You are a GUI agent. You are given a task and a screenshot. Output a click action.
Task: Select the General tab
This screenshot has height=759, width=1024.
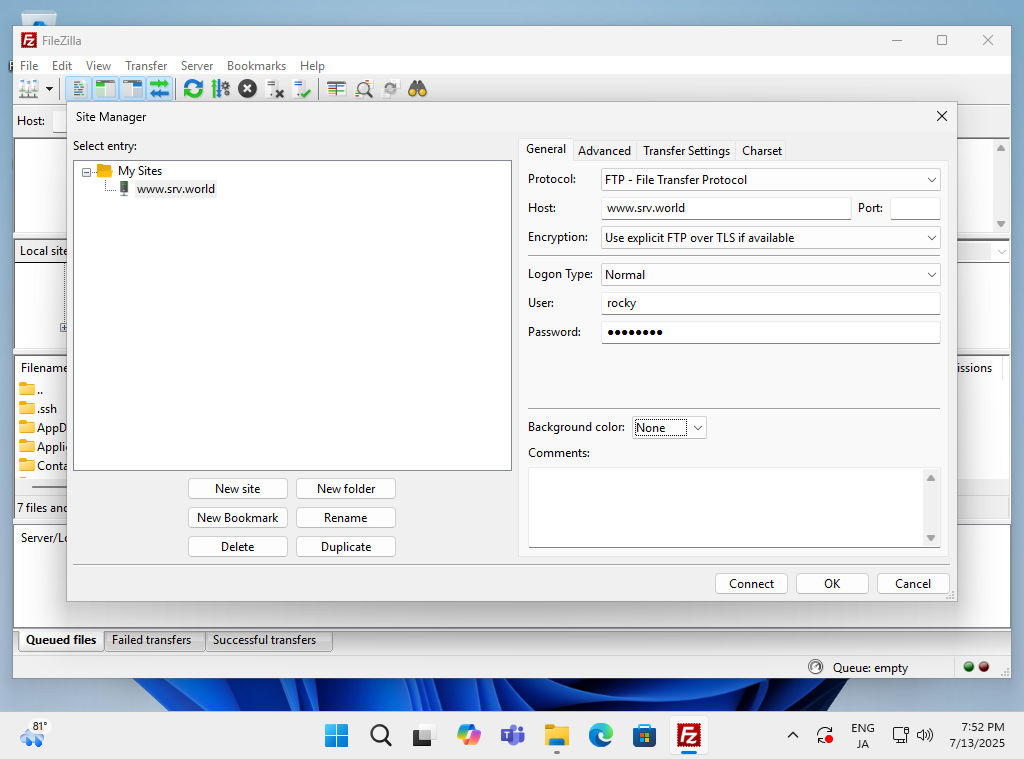point(546,150)
